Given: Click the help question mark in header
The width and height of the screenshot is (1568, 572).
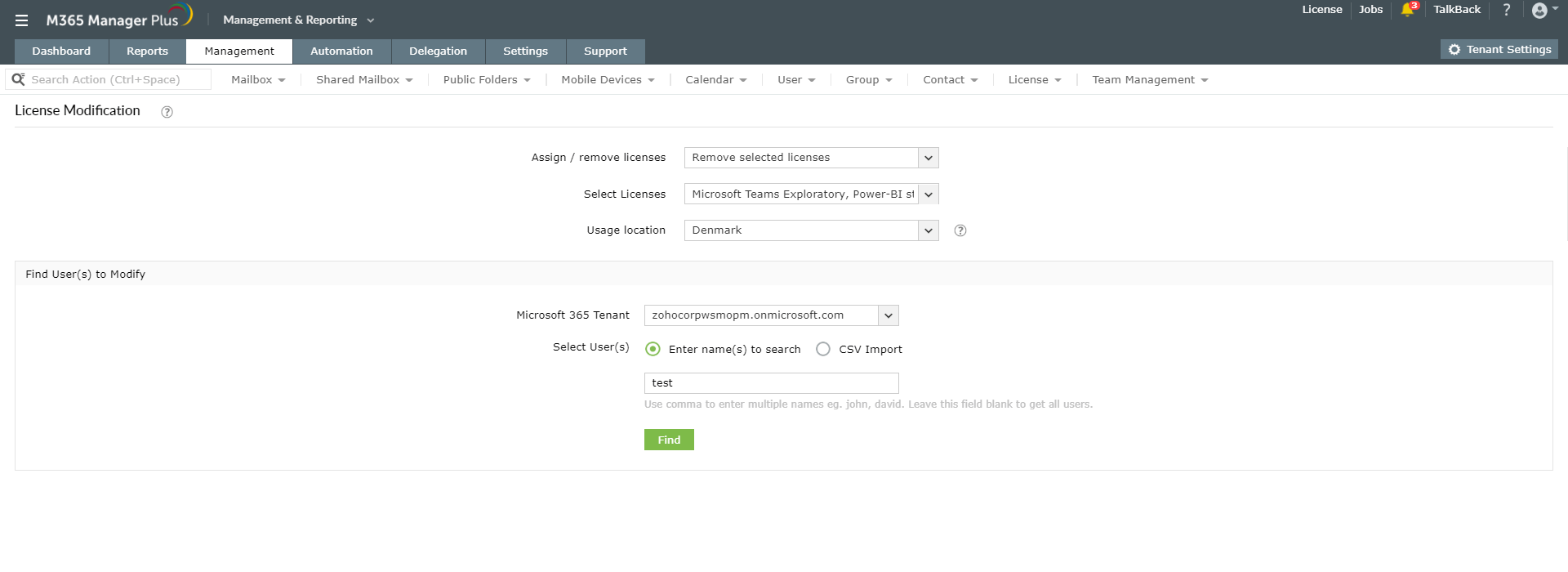Looking at the screenshot, I should [1507, 10].
